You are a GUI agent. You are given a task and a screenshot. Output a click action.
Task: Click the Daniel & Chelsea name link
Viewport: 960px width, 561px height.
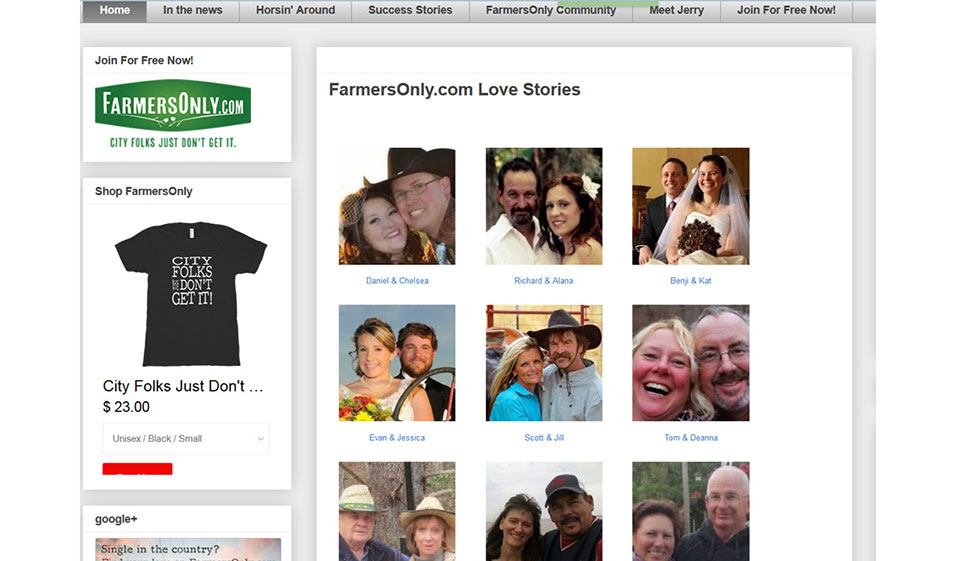(x=397, y=281)
